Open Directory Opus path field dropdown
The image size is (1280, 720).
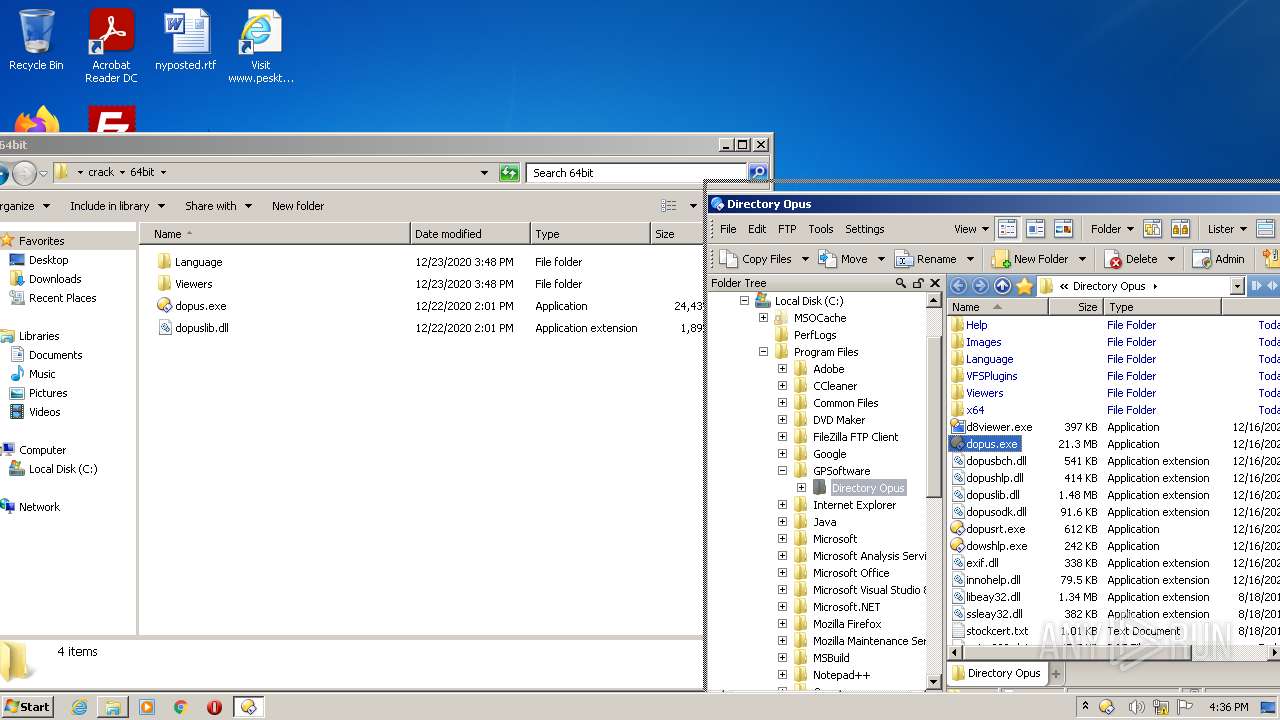1237,286
